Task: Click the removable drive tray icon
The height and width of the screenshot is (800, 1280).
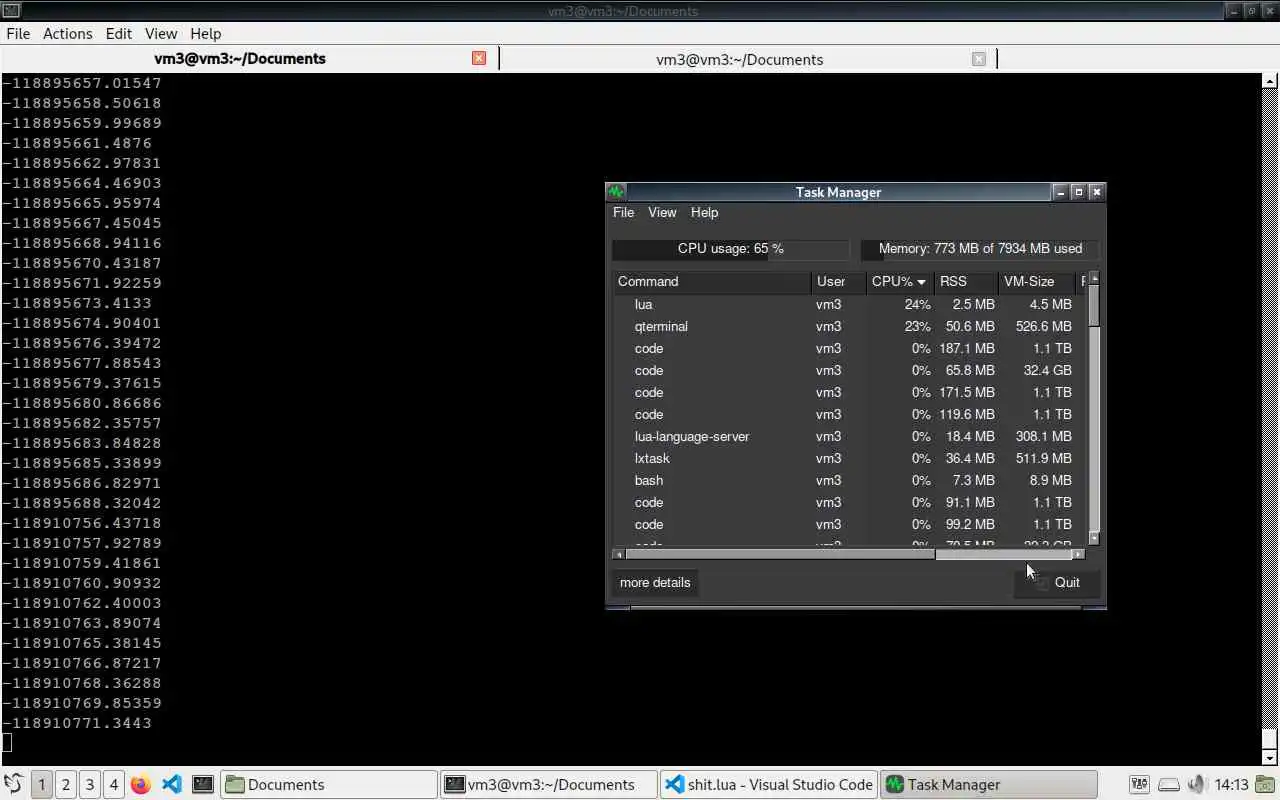Action: [1168, 784]
